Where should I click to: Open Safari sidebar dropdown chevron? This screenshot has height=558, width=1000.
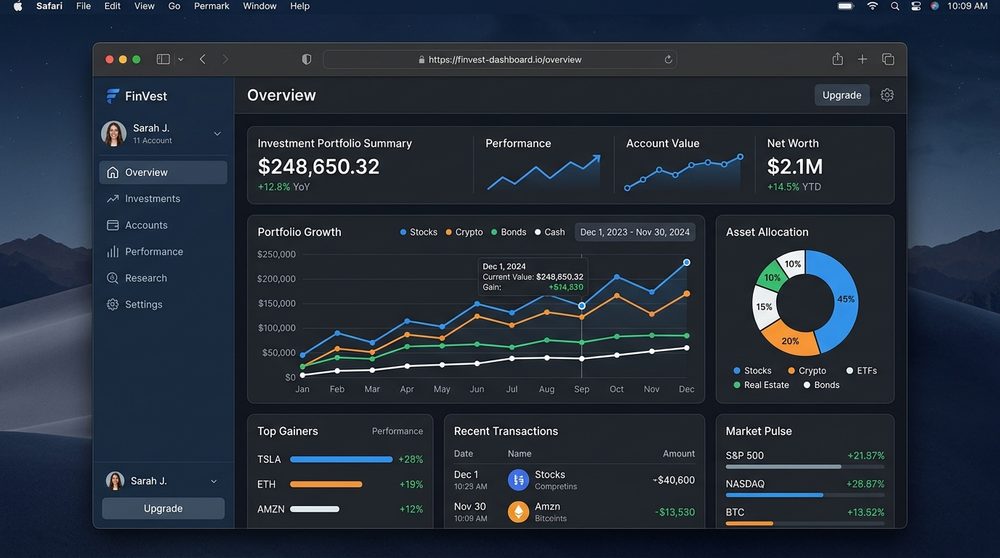[180, 59]
